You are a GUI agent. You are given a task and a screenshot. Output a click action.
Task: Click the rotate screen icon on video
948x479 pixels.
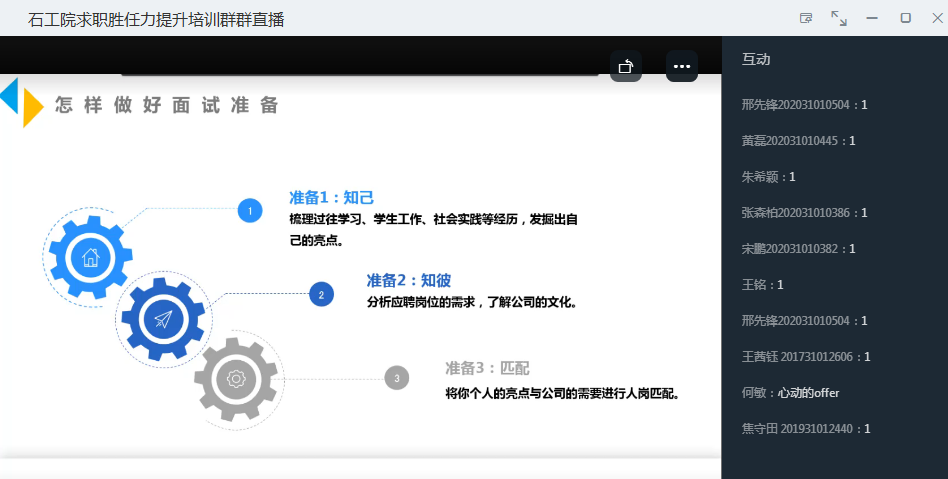(626, 66)
